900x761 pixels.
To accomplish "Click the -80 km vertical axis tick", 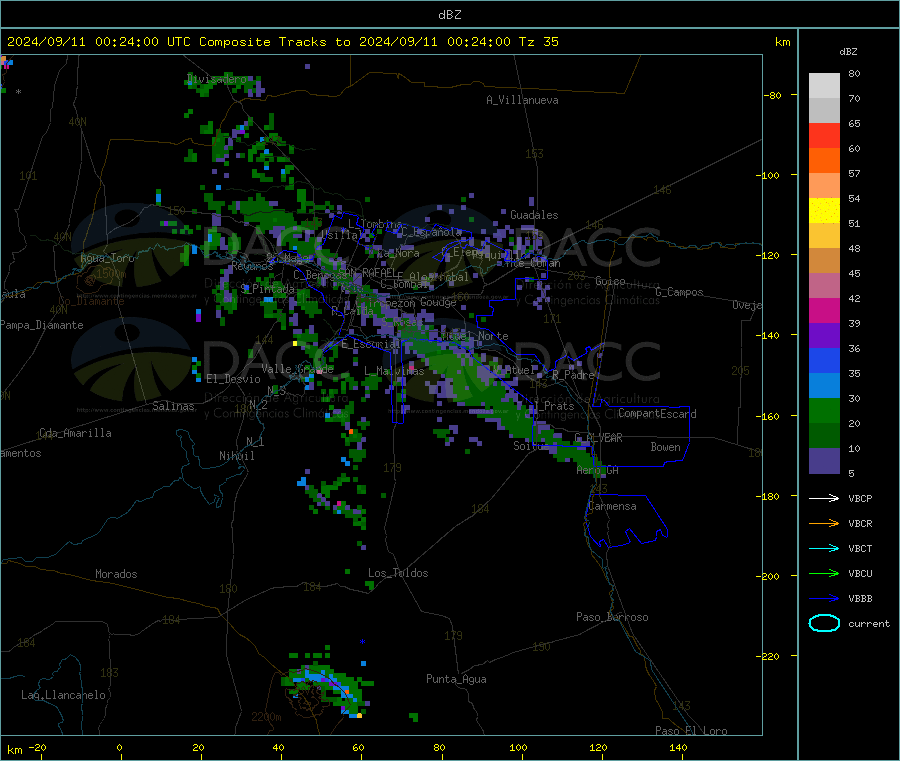I will pyautogui.click(x=771, y=95).
